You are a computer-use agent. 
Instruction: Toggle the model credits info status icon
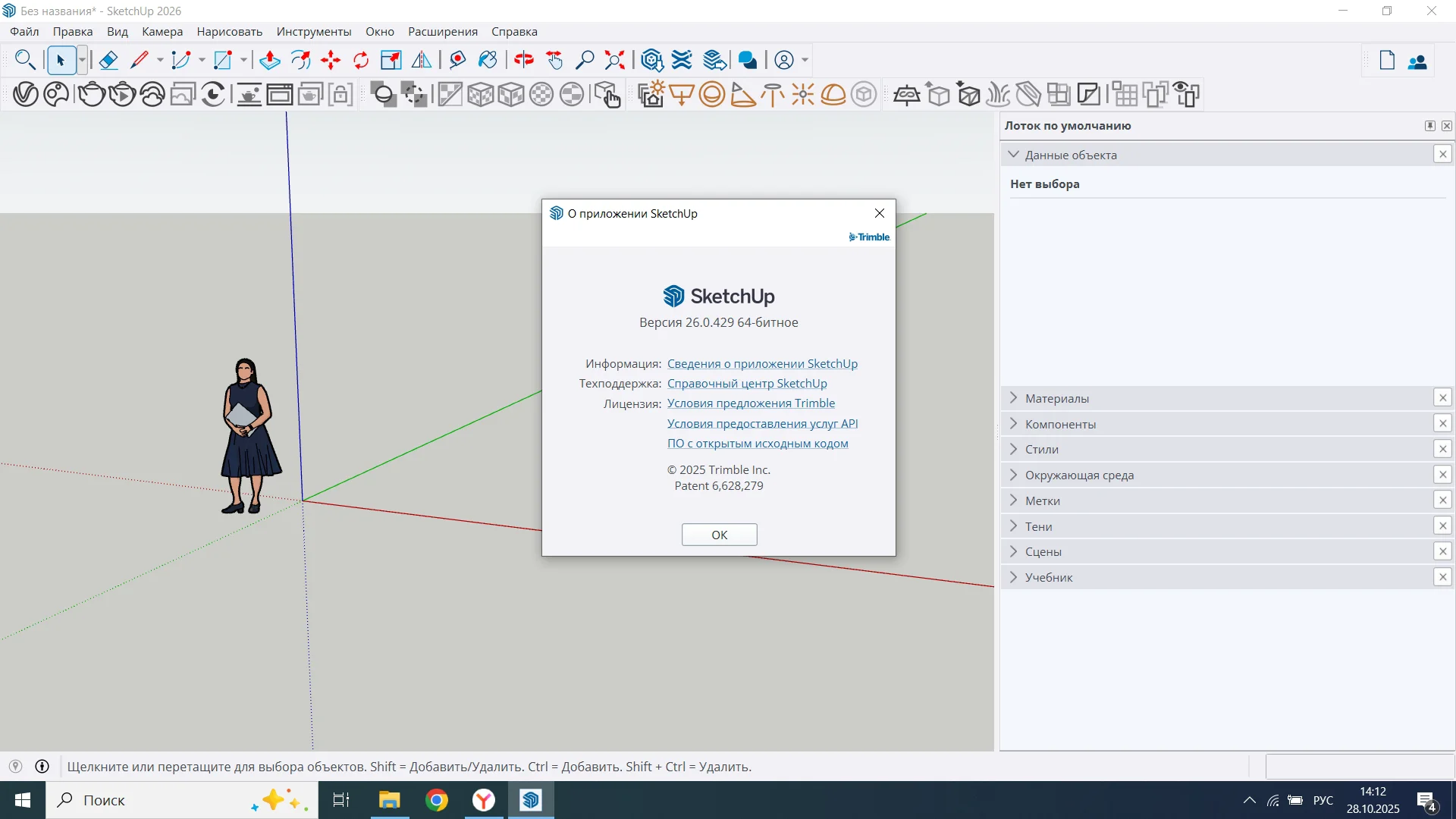point(42,767)
